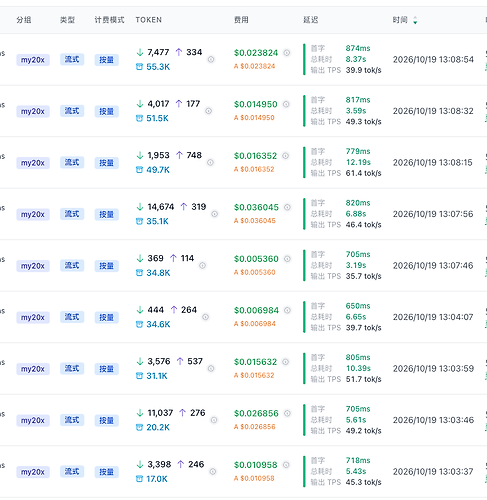Click info icon next to $0.006984
Viewport: 487px width, 500px height.
(x=287, y=310)
